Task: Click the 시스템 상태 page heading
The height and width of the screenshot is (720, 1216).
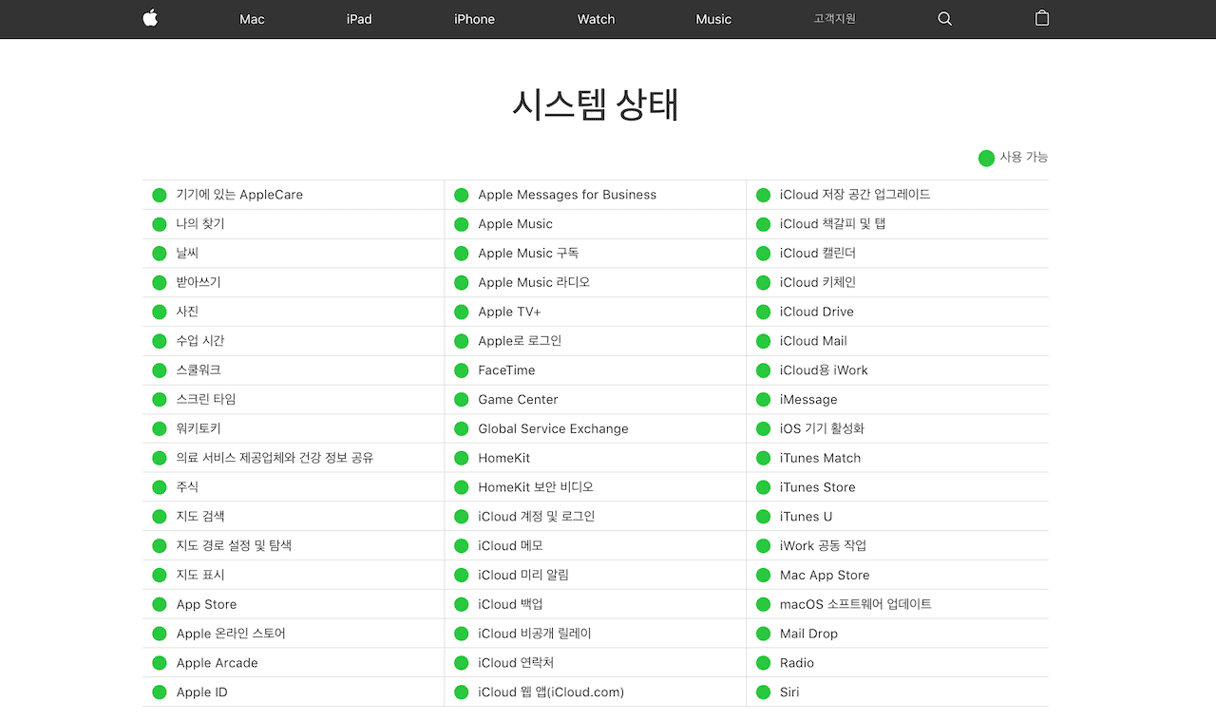Action: click(x=596, y=104)
